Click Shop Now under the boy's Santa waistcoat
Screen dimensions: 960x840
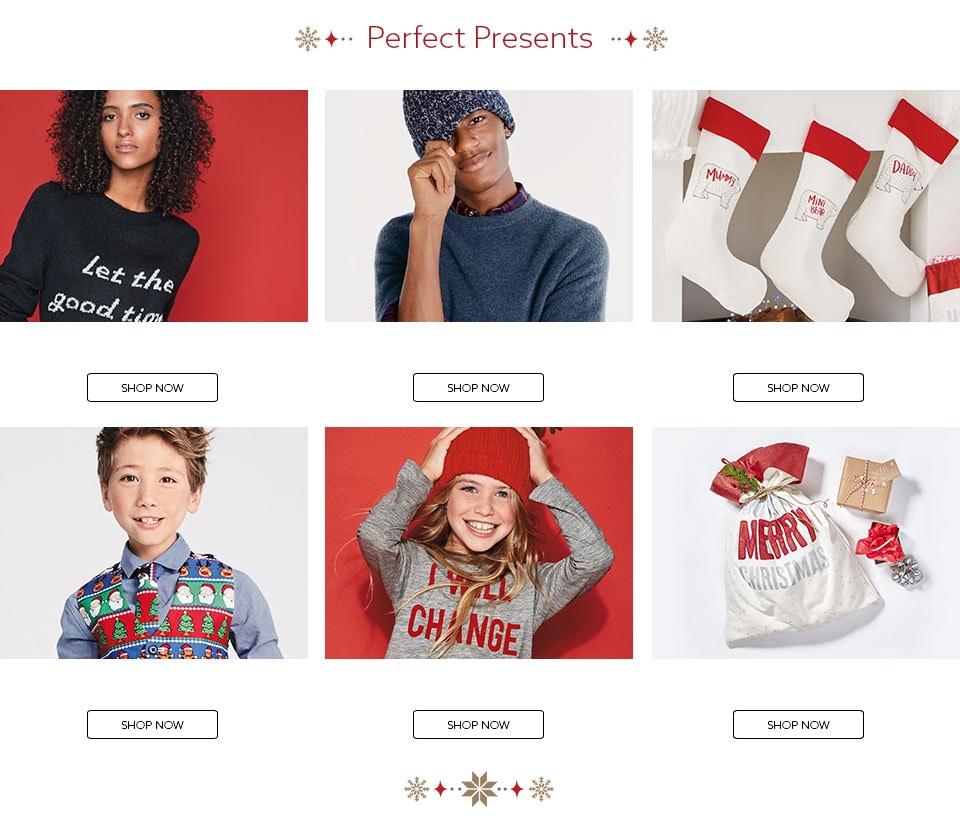point(152,724)
